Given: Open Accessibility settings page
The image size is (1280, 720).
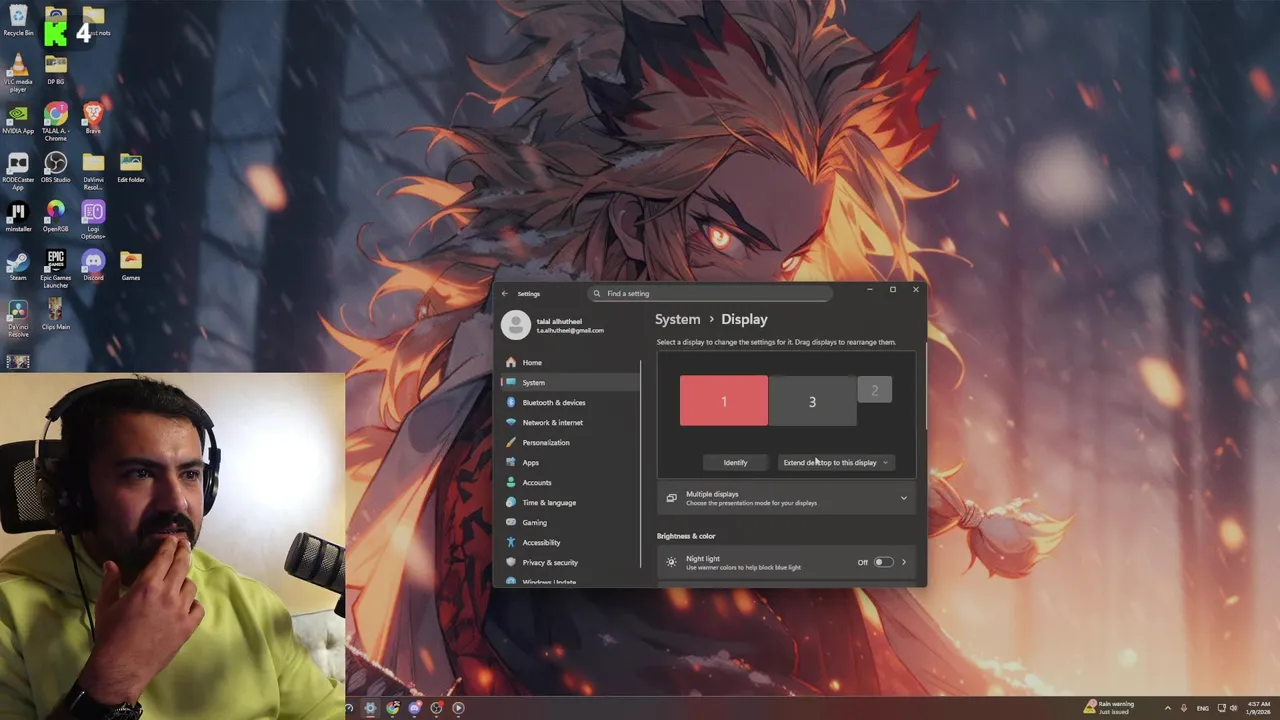Looking at the screenshot, I should point(571,542).
